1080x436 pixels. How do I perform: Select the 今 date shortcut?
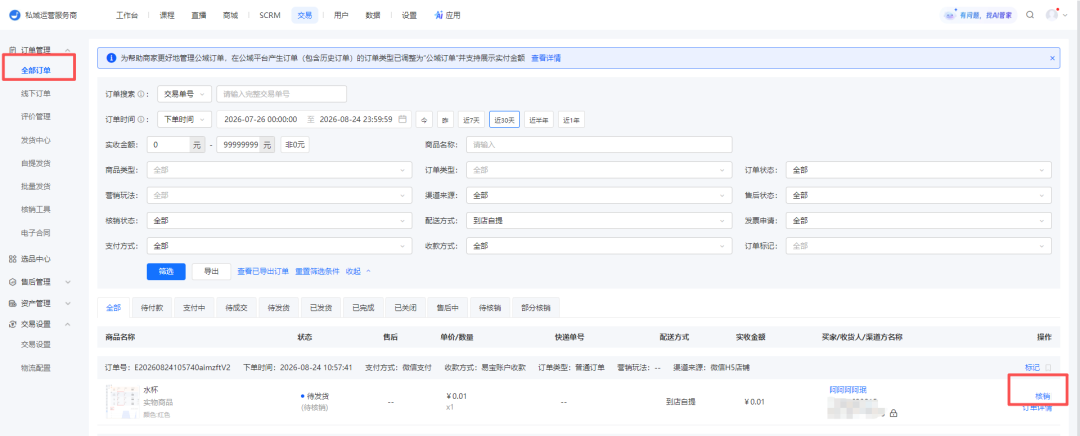[426, 120]
